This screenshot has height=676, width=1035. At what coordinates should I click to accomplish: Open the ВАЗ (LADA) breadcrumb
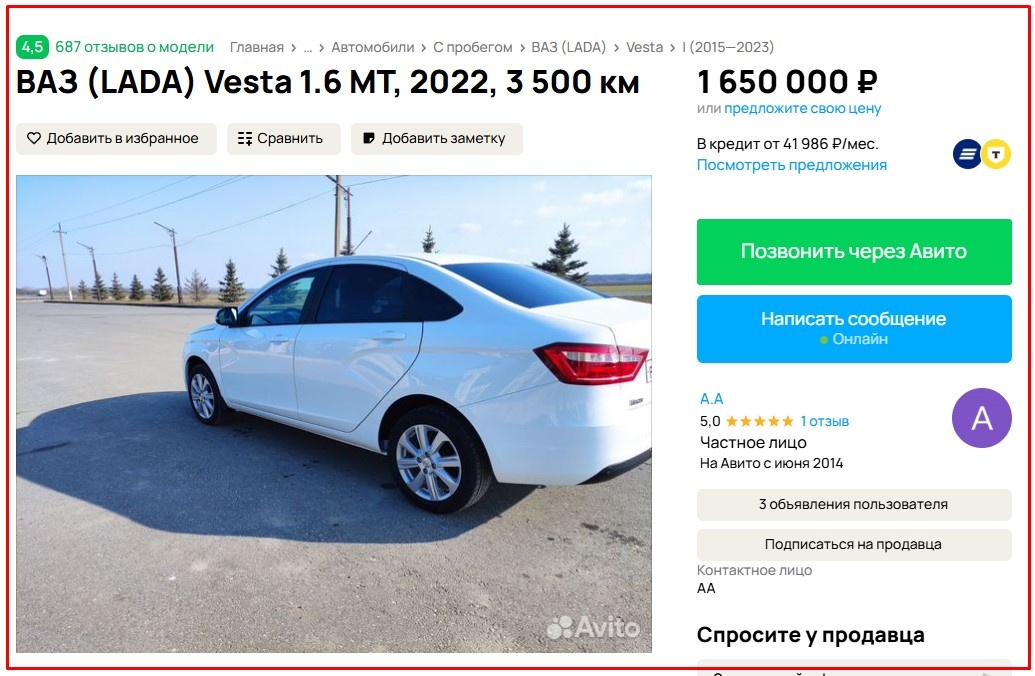coord(568,48)
